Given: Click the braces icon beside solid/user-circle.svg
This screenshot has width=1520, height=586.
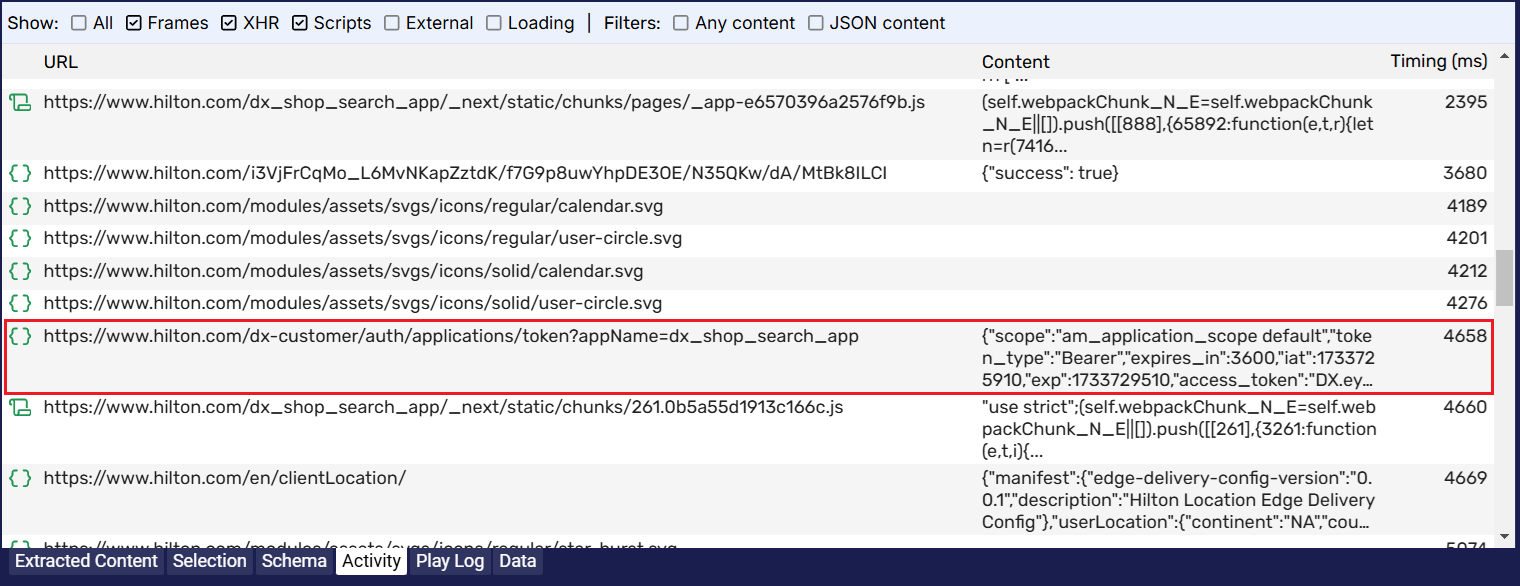Looking at the screenshot, I should 20,303.
